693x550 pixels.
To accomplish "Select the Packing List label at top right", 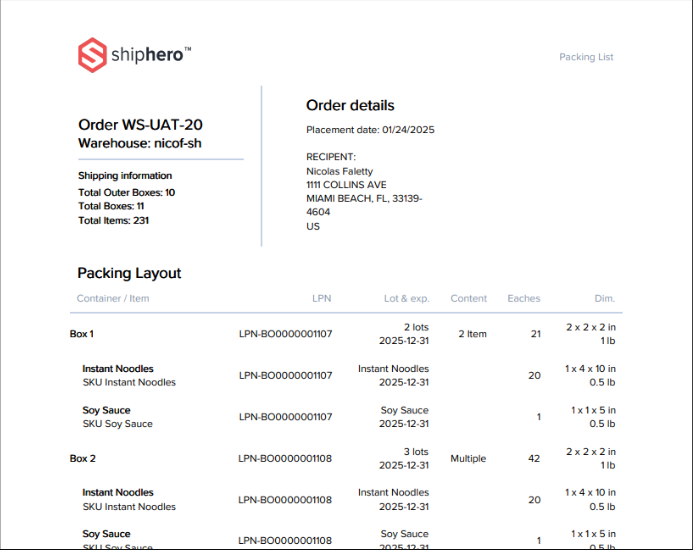I will click(x=586, y=57).
